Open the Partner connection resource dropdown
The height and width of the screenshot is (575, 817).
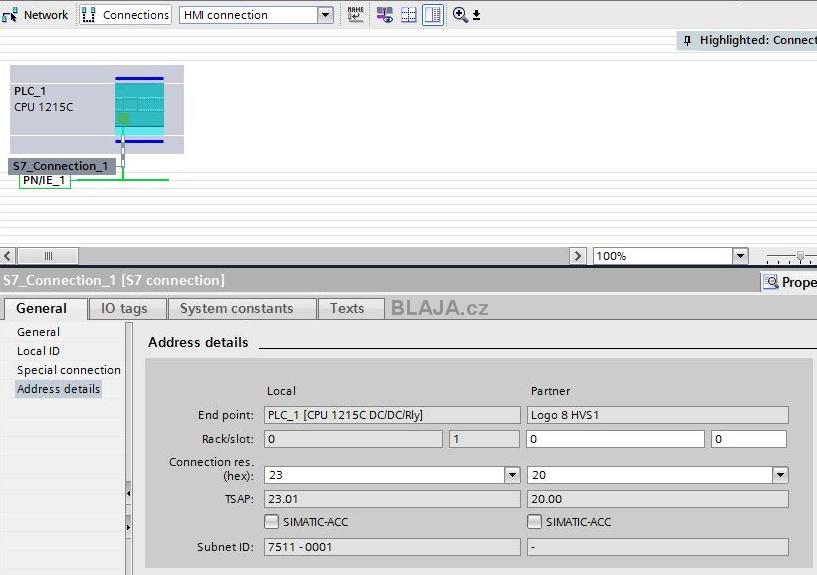point(780,475)
